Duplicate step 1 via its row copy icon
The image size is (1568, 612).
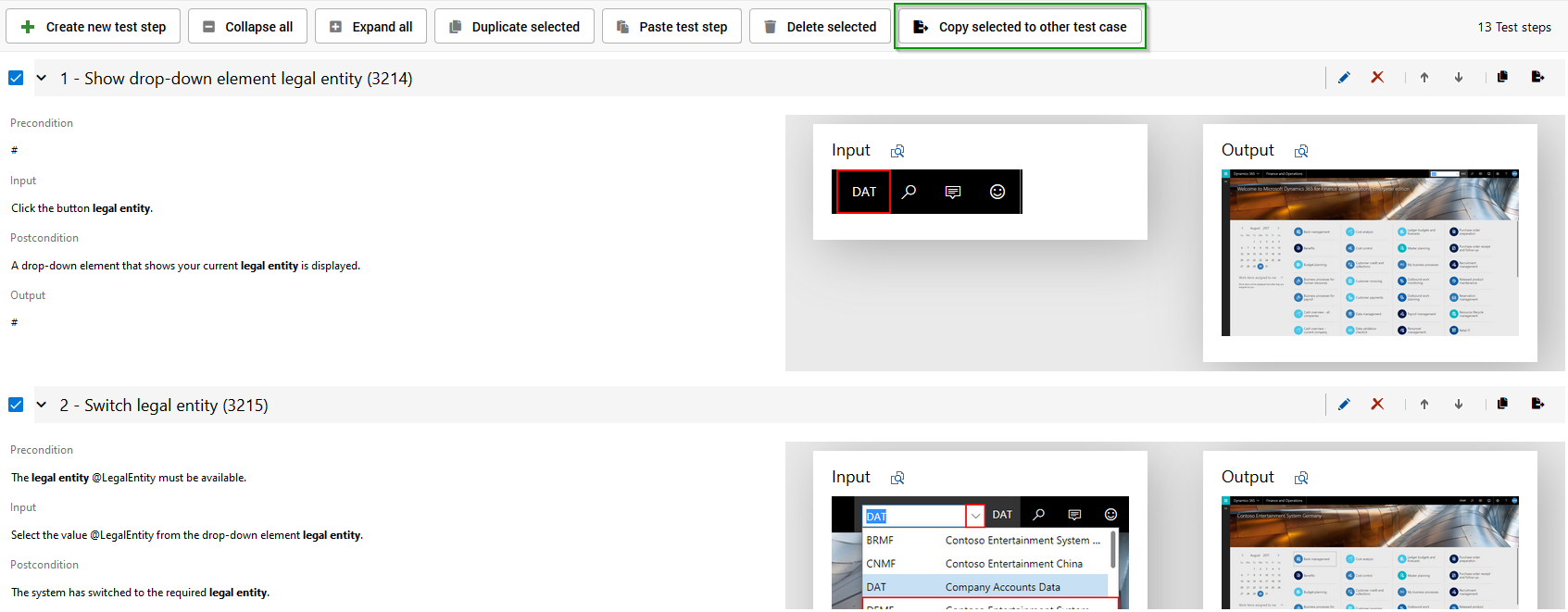1502,78
